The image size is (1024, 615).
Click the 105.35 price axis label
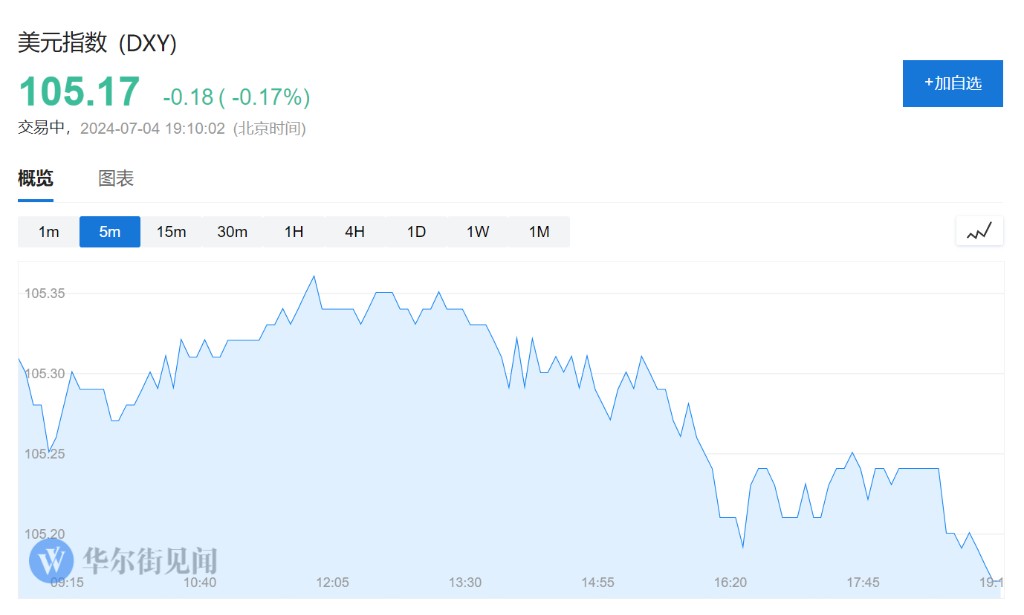45,294
